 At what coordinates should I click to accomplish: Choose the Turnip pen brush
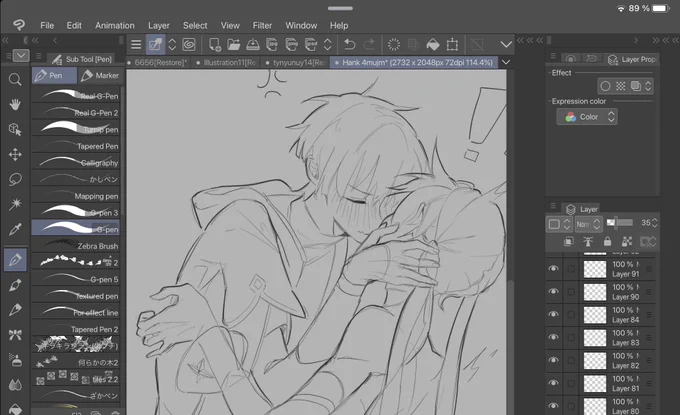(76, 129)
